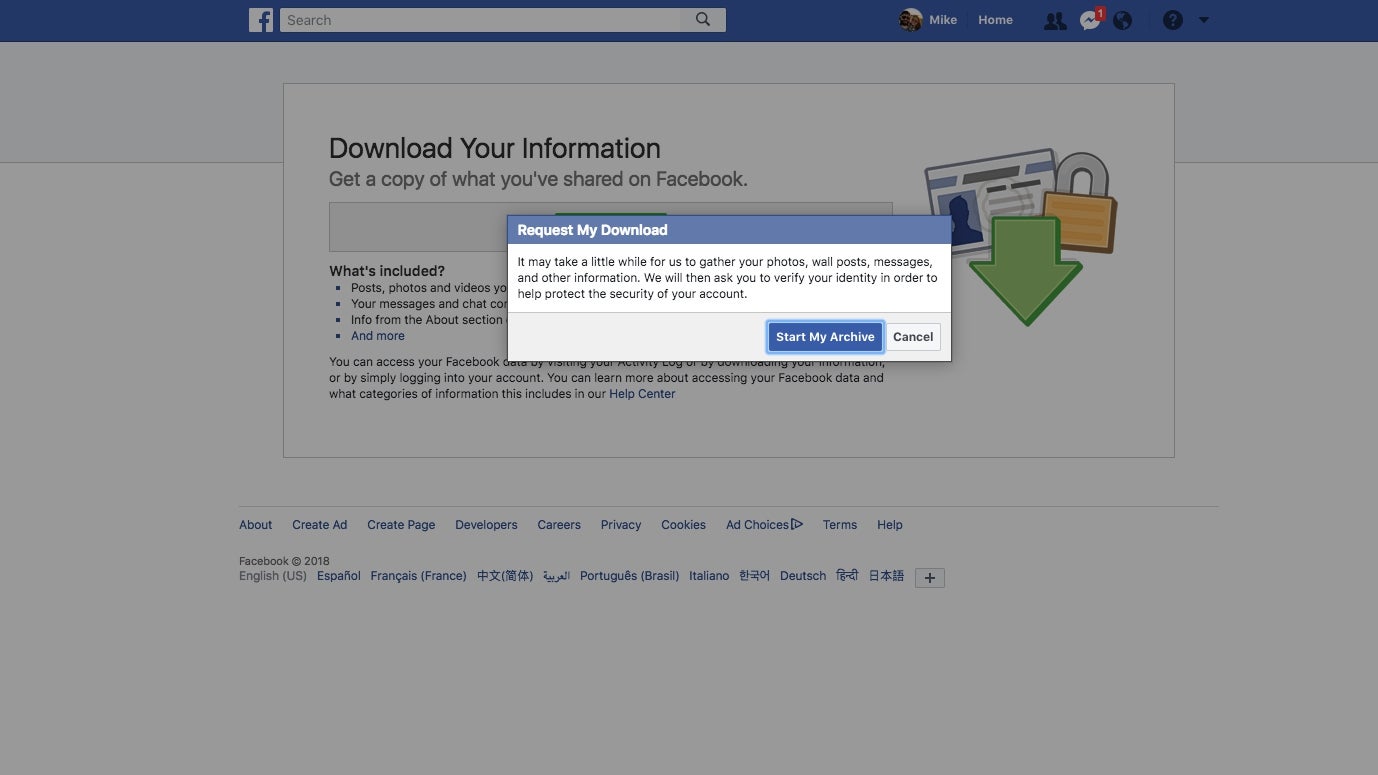Image resolution: width=1378 pixels, height=775 pixels.
Task: Open the Friend Requests icon
Action: 1054,20
